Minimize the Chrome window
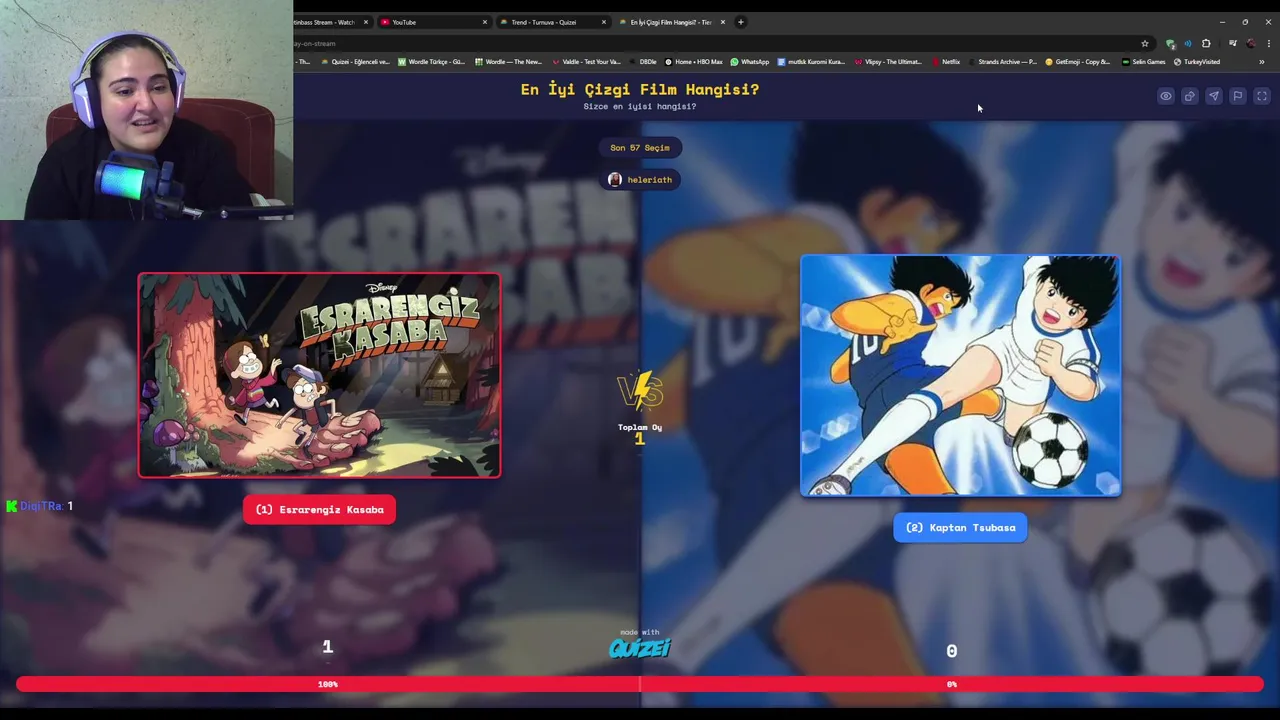 tap(1222, 22)
